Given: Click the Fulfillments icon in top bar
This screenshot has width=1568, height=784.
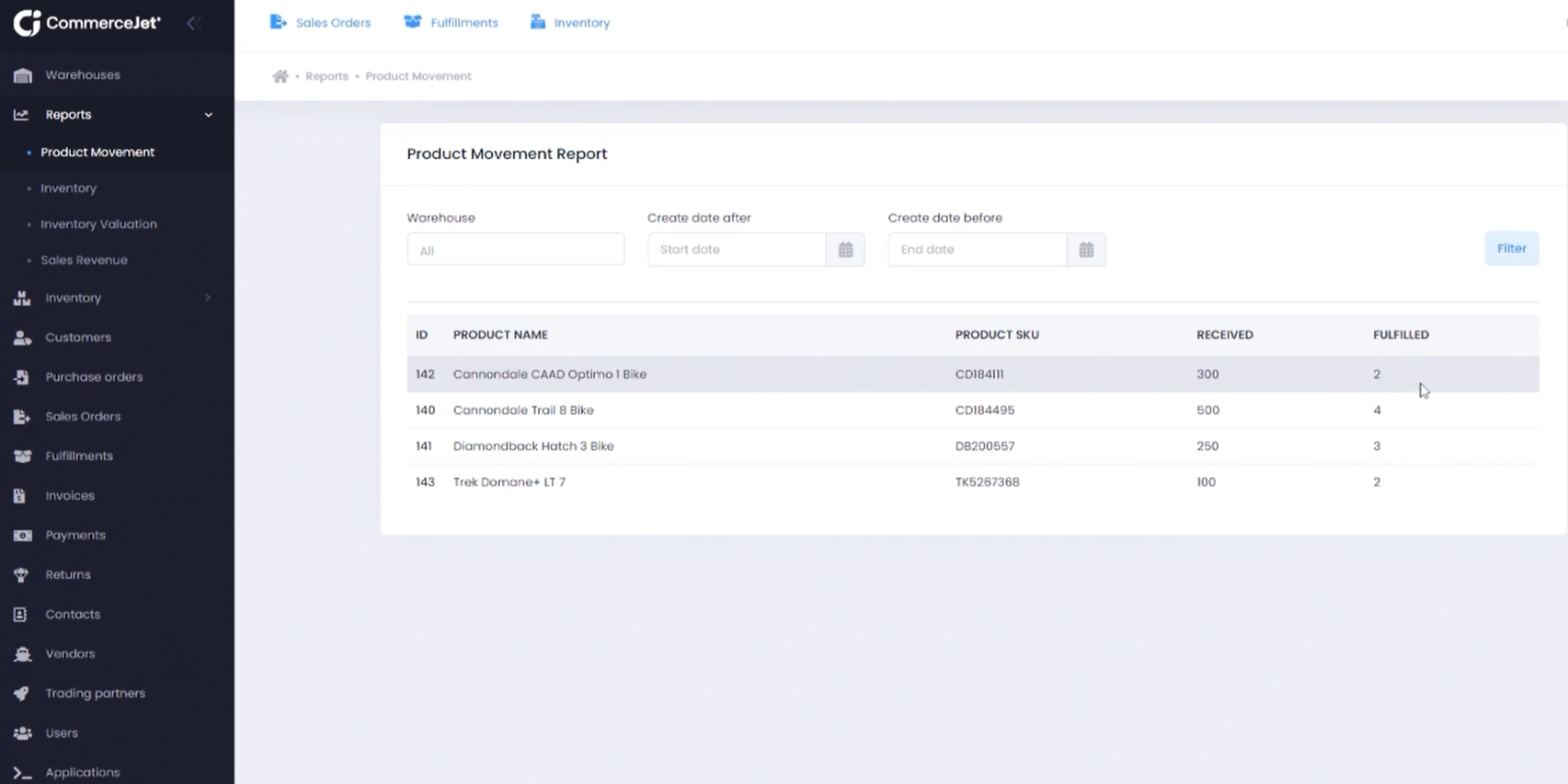Looking at the screenshot, I should coord(412,22).
